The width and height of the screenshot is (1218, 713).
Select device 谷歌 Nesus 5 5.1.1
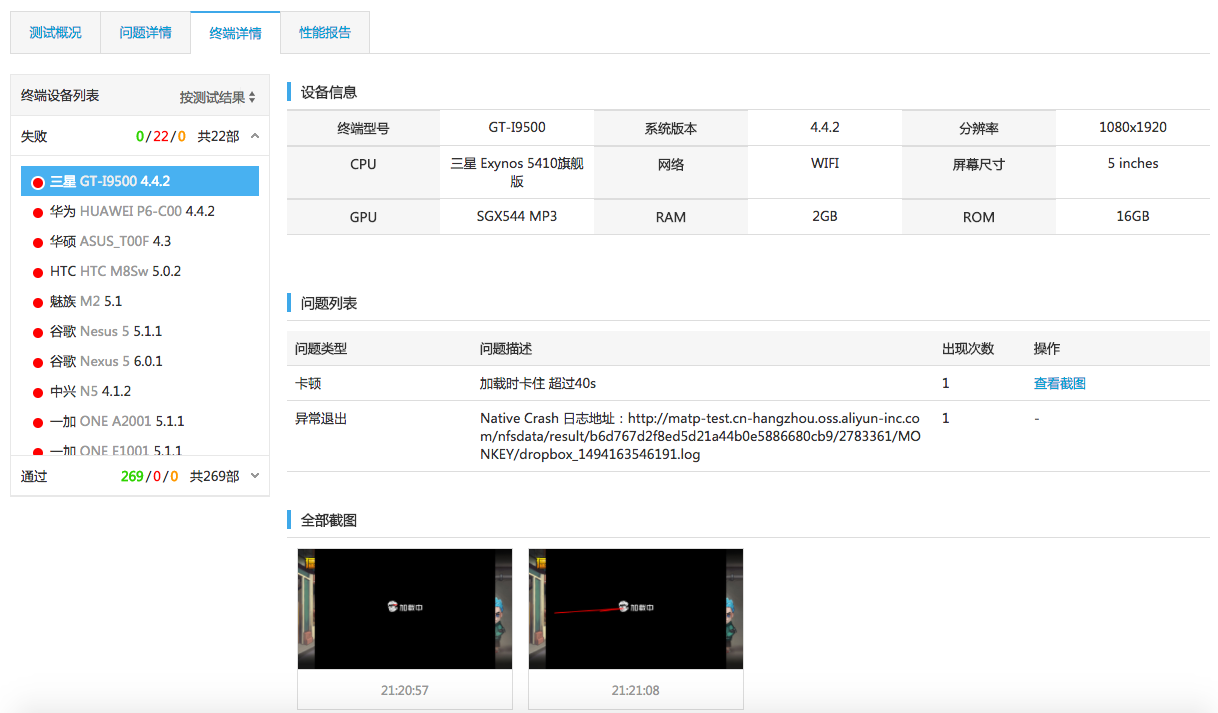(x=140, y=331)
